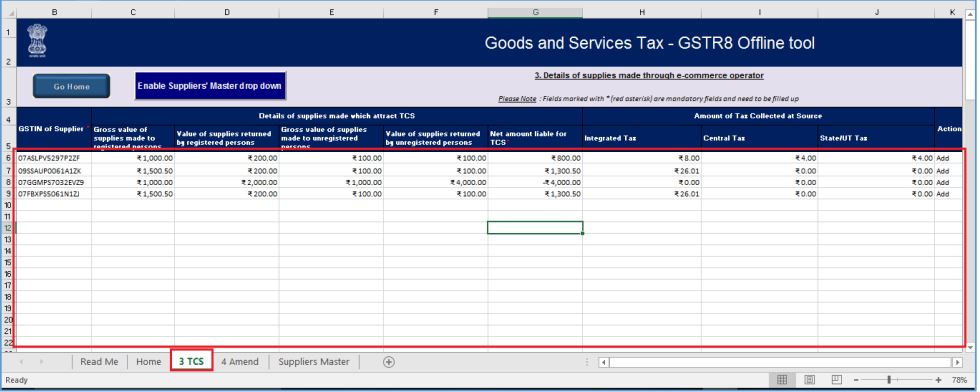Open the Read Me sheet tab
The height and width of the screenshot is (392, 980).
[x=99, y=362]
